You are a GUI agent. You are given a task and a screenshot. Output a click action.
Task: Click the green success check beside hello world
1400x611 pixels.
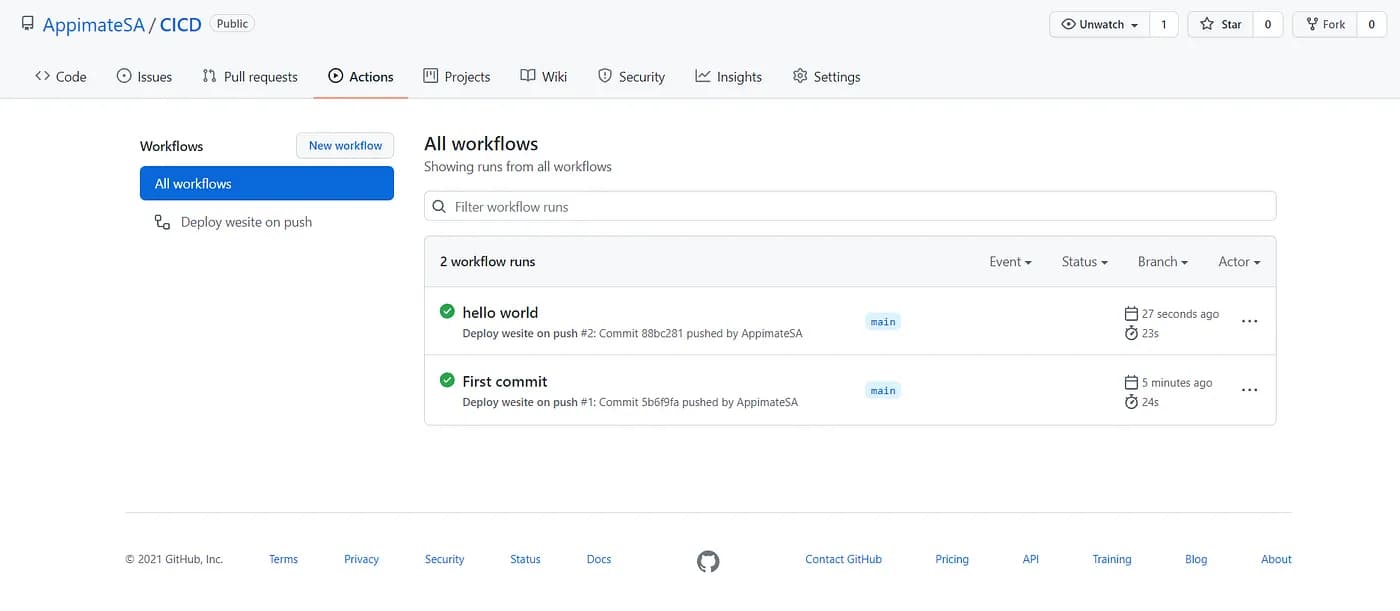click(x=447, y=312)
